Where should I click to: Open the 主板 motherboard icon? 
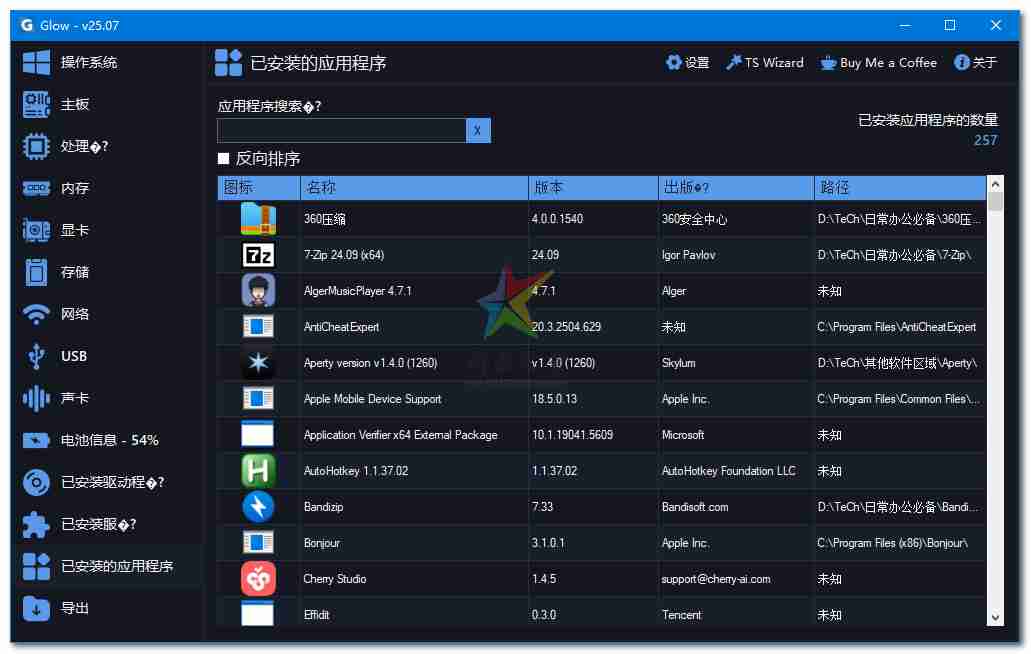pos(36,104)
